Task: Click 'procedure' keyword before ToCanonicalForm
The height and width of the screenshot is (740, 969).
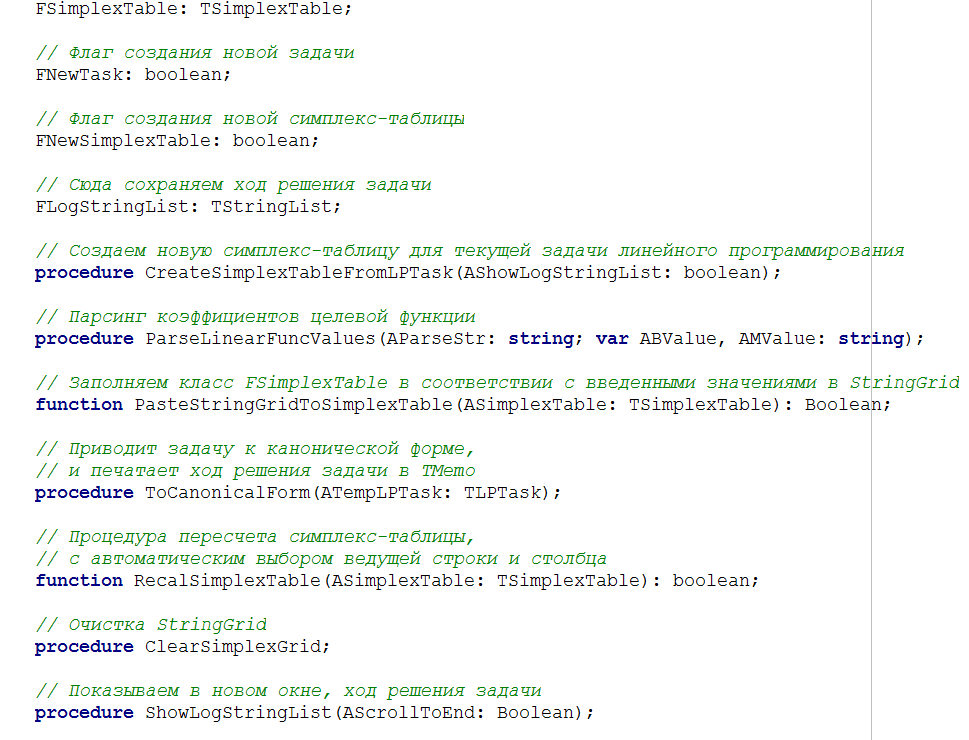Action: (84, 493)
